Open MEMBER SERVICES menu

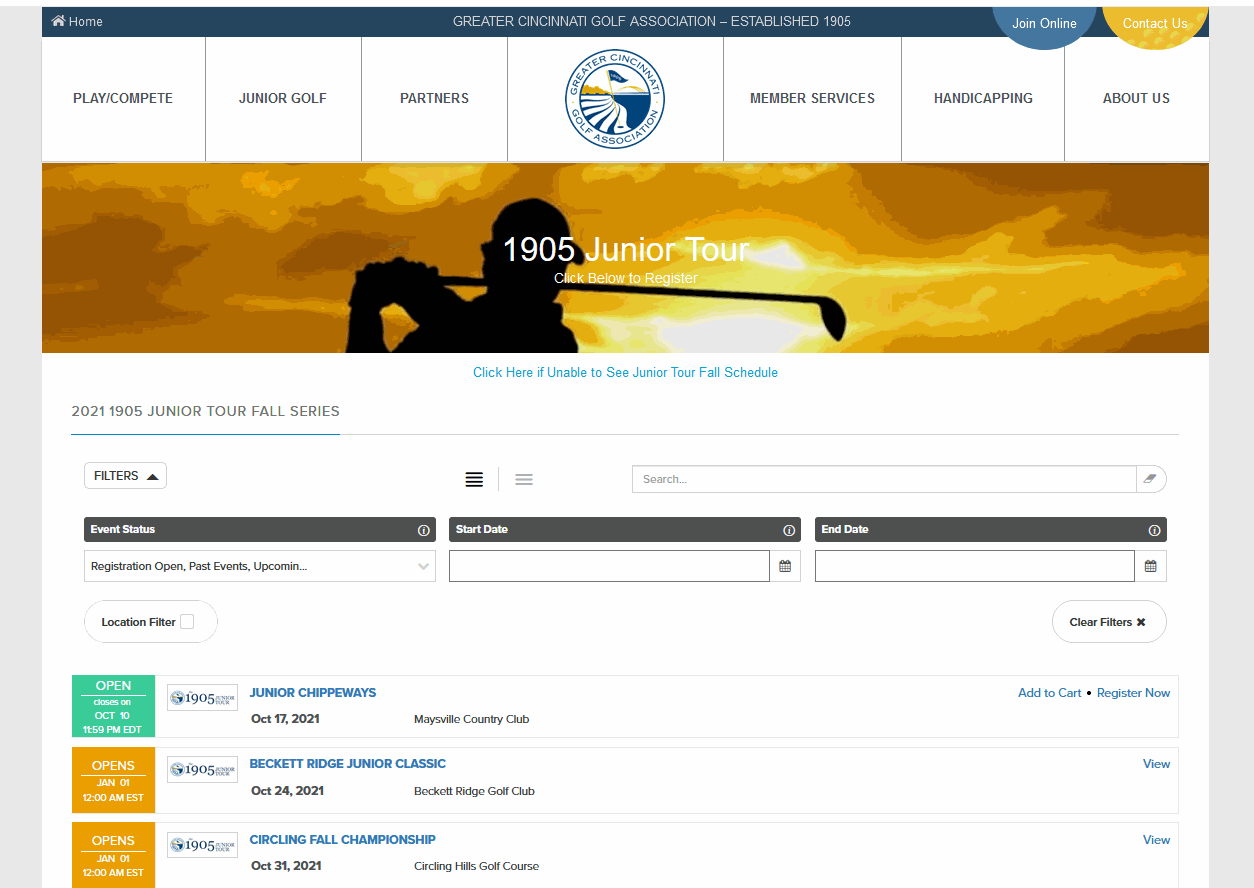812,98
